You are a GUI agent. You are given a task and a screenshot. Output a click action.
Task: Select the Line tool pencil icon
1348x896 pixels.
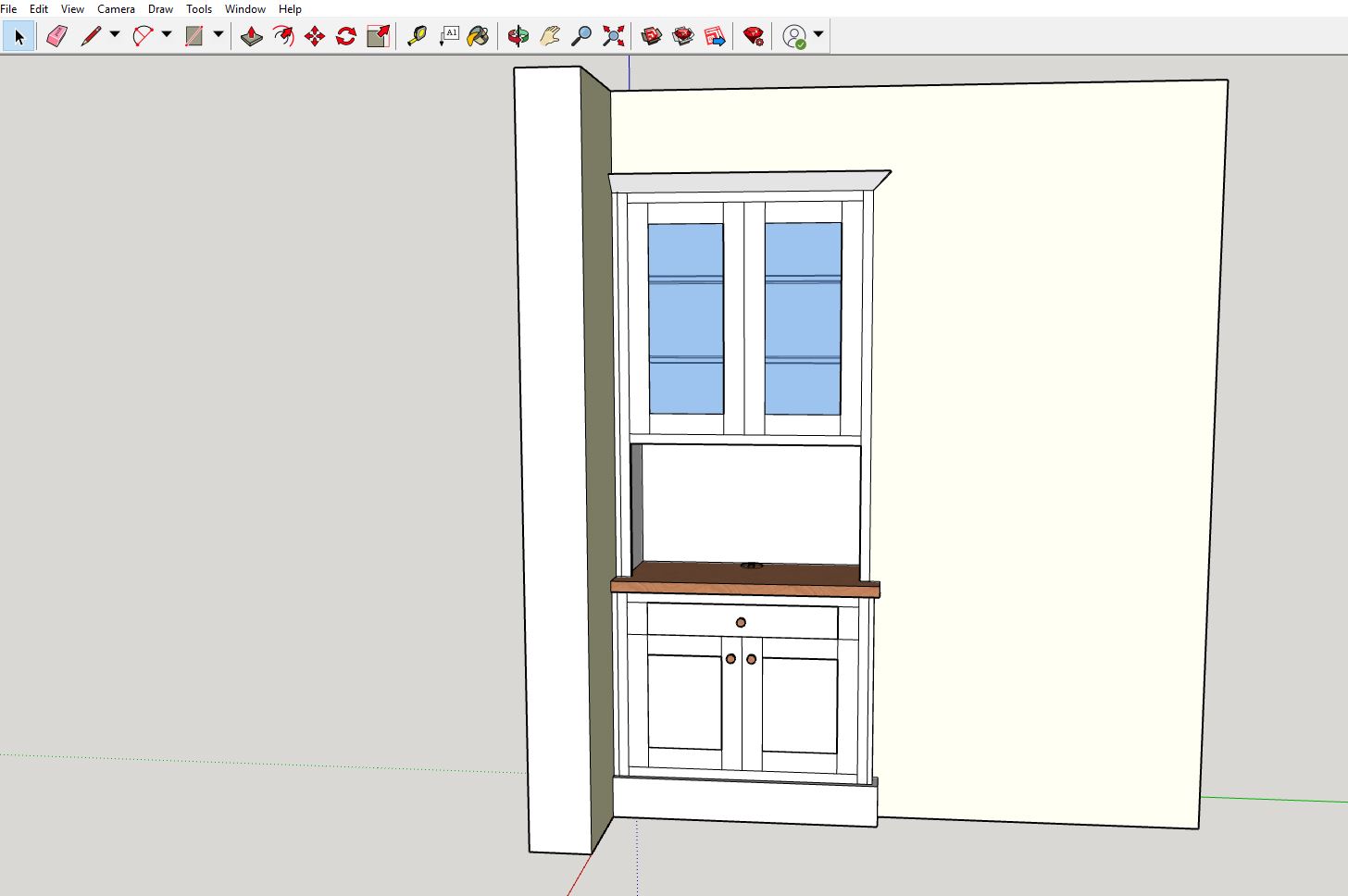click(x=93, y=36)
